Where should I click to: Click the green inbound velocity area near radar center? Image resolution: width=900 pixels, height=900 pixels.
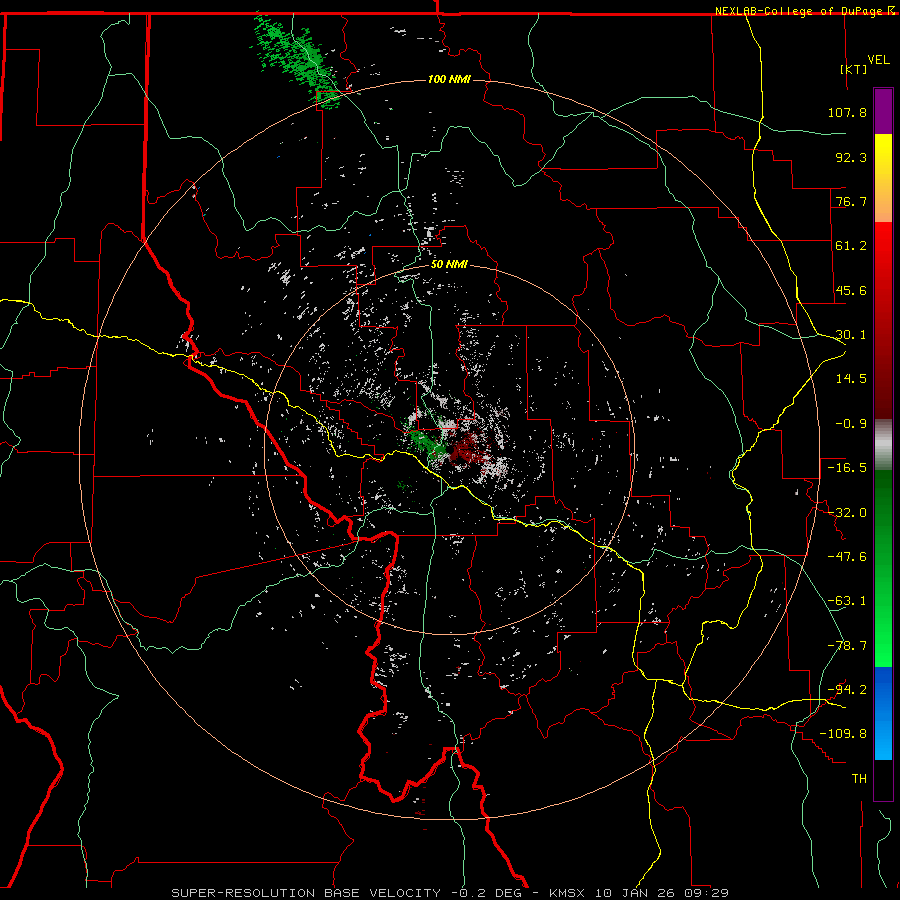pos(426,442)
